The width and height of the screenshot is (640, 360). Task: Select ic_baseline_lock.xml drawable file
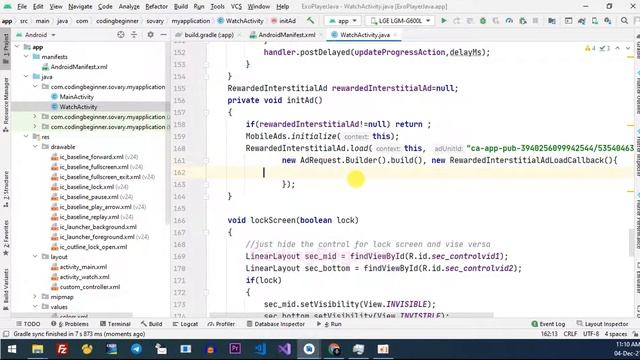coord(87,187)
